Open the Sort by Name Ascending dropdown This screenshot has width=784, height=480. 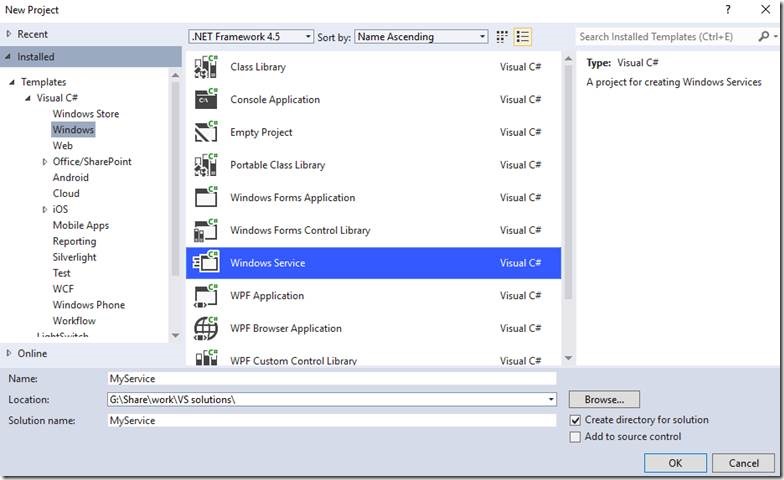[421, 36]
